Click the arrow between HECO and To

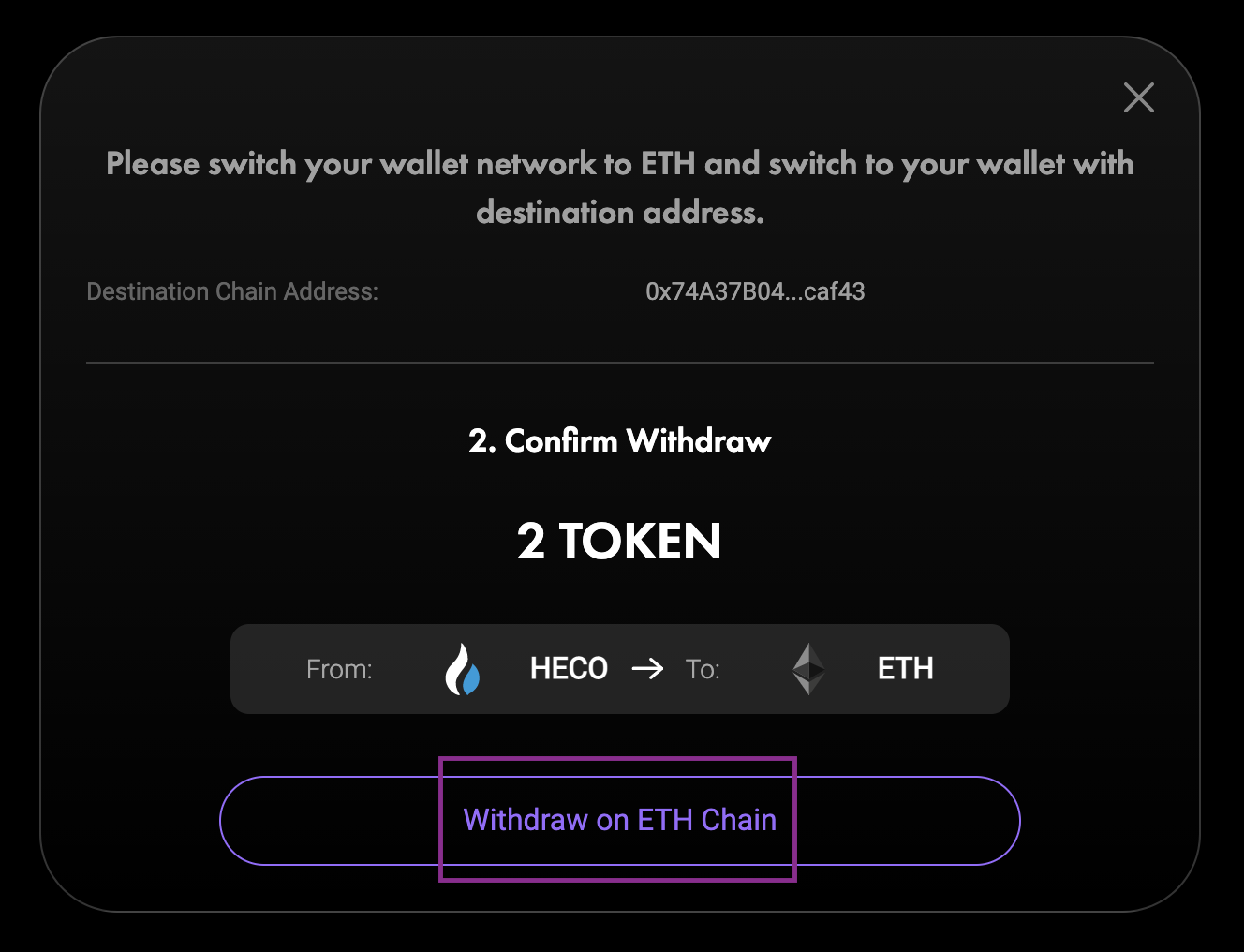point(647,669)
